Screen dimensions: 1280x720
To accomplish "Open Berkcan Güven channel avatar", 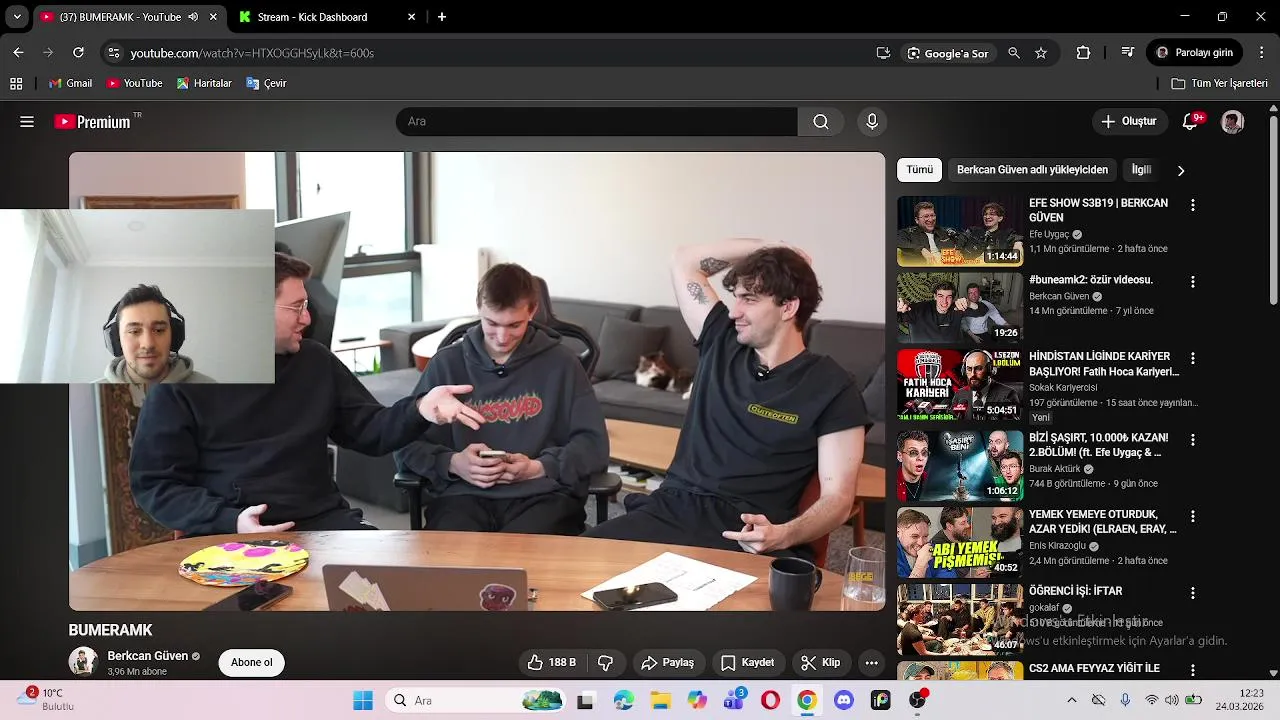I will point(83,661).
